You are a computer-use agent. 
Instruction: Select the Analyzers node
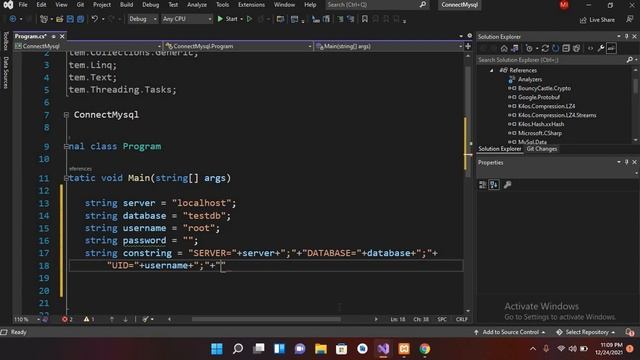(x=530, y=79)
